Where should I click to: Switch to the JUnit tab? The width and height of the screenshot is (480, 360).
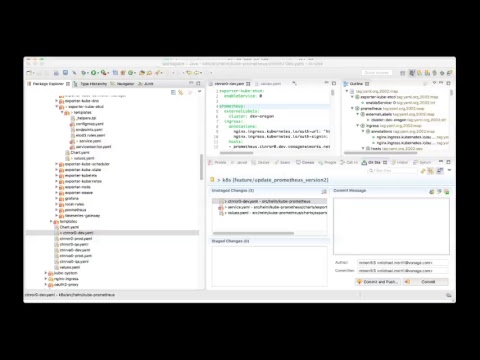146,84
